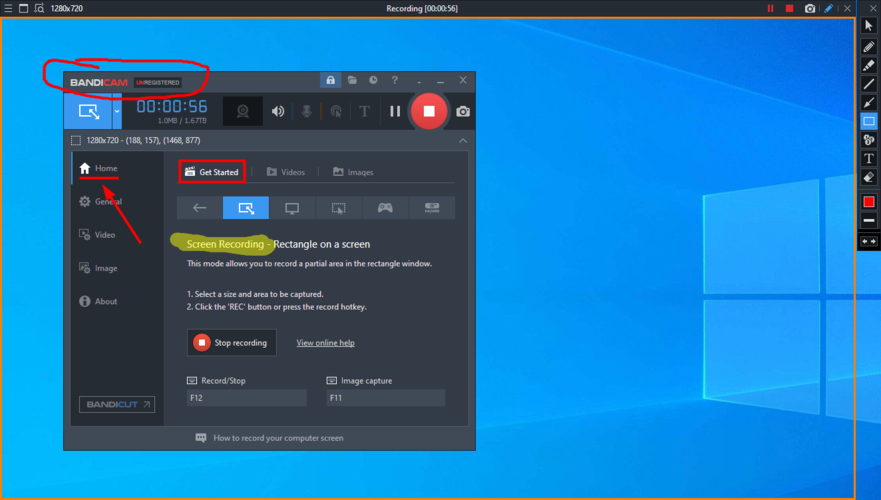Click the lock icon in Bandicam title bar

[x=330, y=80]
